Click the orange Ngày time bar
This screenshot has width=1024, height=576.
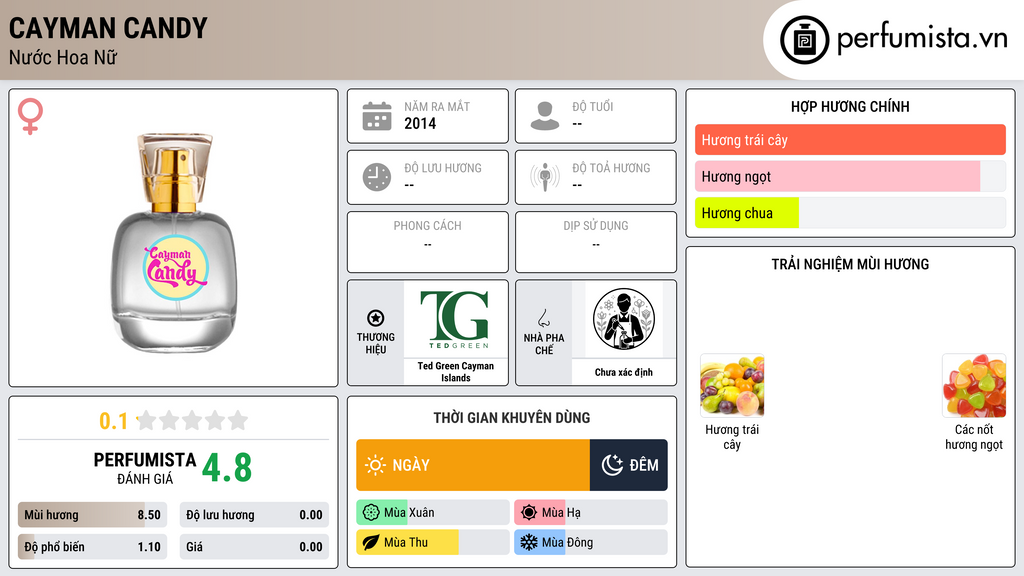tap(473, 465)
